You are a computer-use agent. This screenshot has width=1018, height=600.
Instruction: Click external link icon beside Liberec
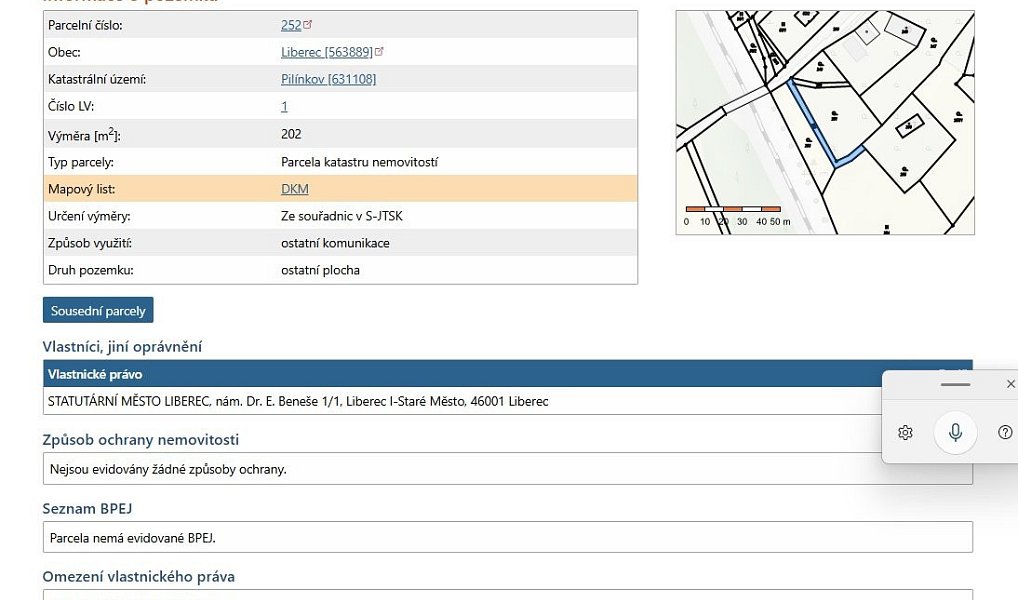[379, 51]
